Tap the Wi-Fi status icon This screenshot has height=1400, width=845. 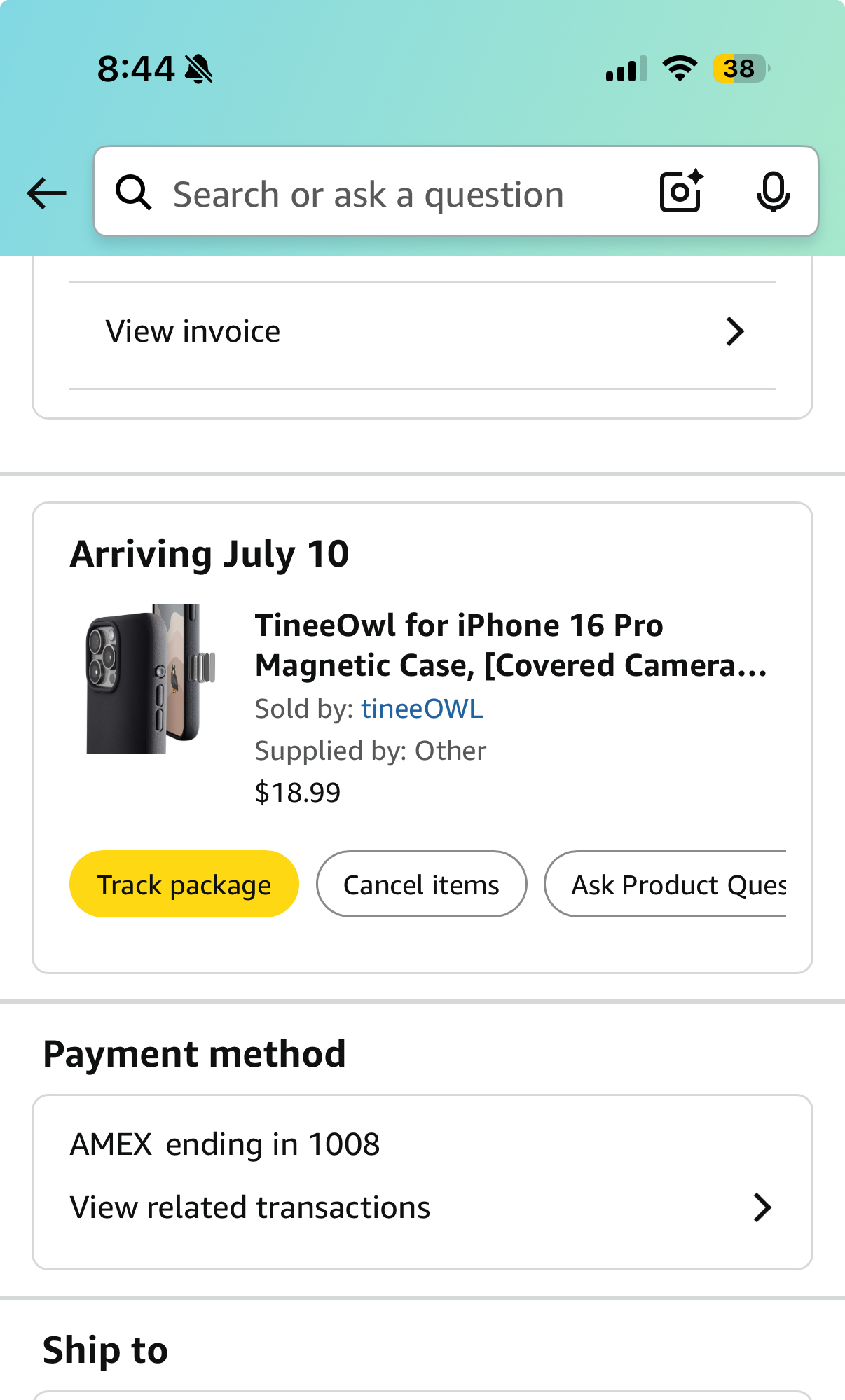[x=680, y=69]
